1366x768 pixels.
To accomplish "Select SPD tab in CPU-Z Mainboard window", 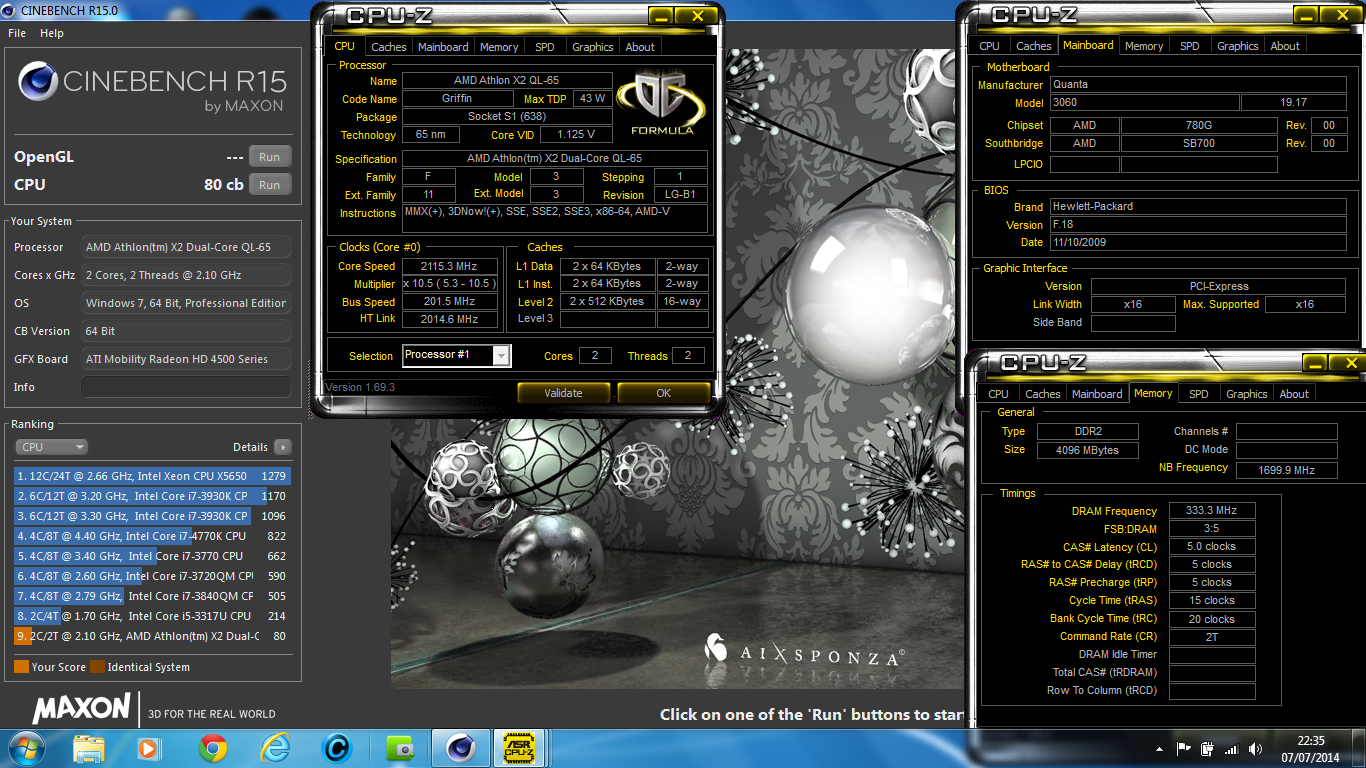I will point(1190,46).
